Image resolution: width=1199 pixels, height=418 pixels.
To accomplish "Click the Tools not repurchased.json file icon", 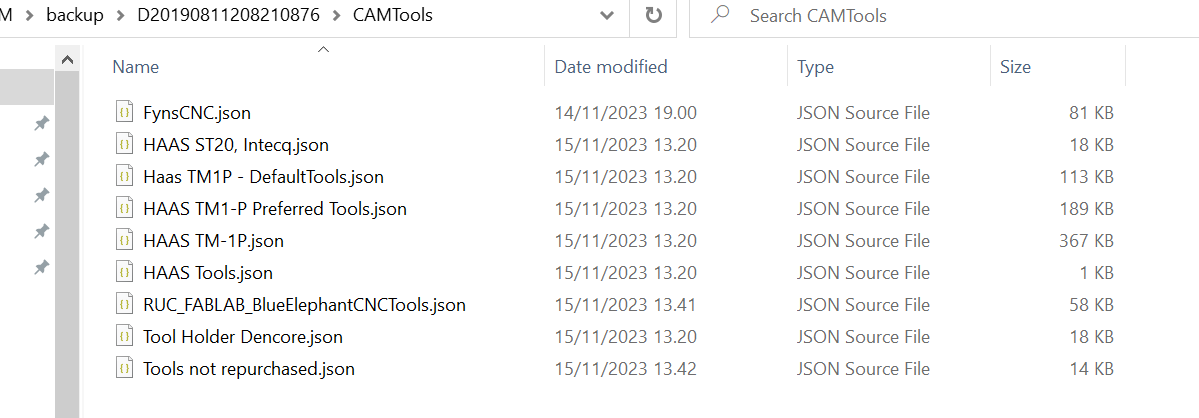I will pos(124,370).
